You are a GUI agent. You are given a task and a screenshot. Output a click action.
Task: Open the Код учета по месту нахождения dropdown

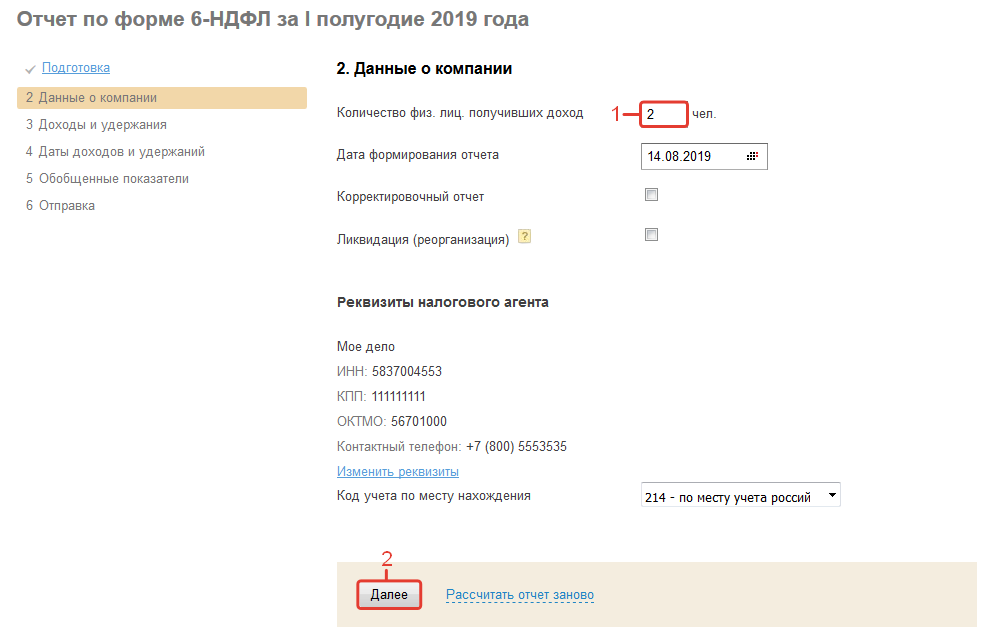coord(740,496)
